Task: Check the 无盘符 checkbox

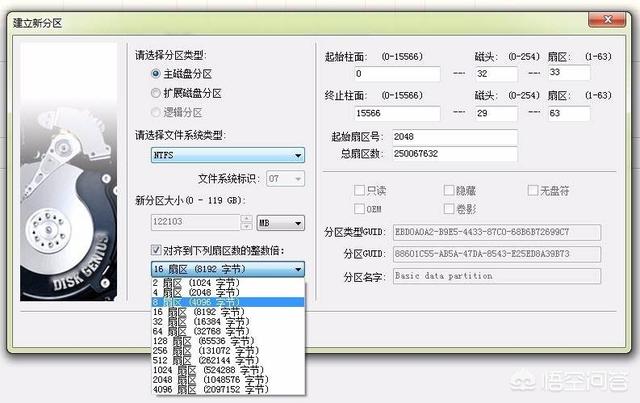Action: [533, 190]
